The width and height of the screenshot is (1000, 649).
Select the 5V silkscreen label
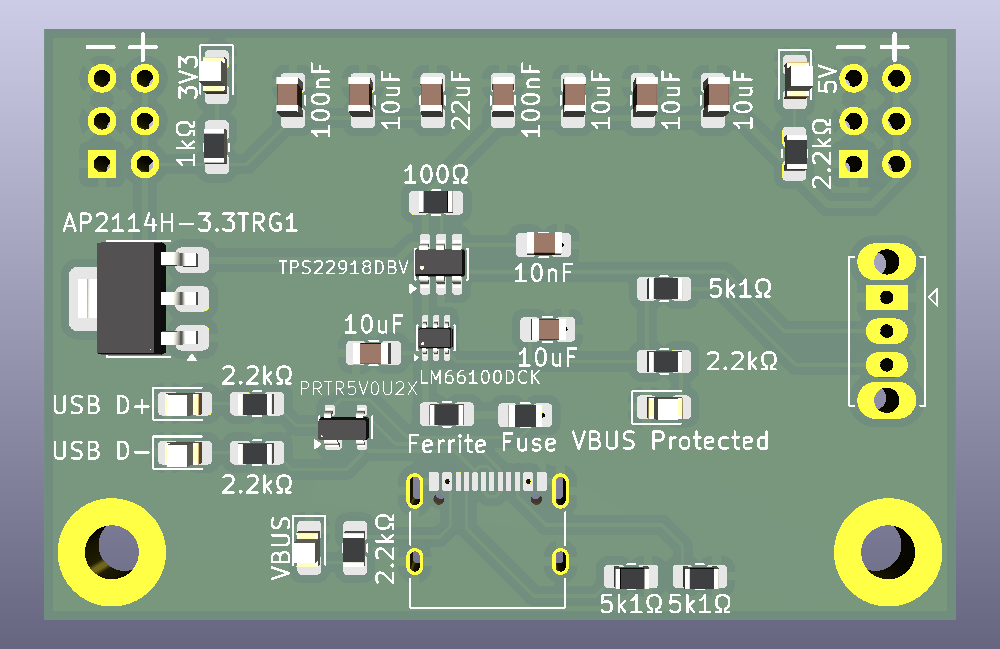click(x=827, y=78)
